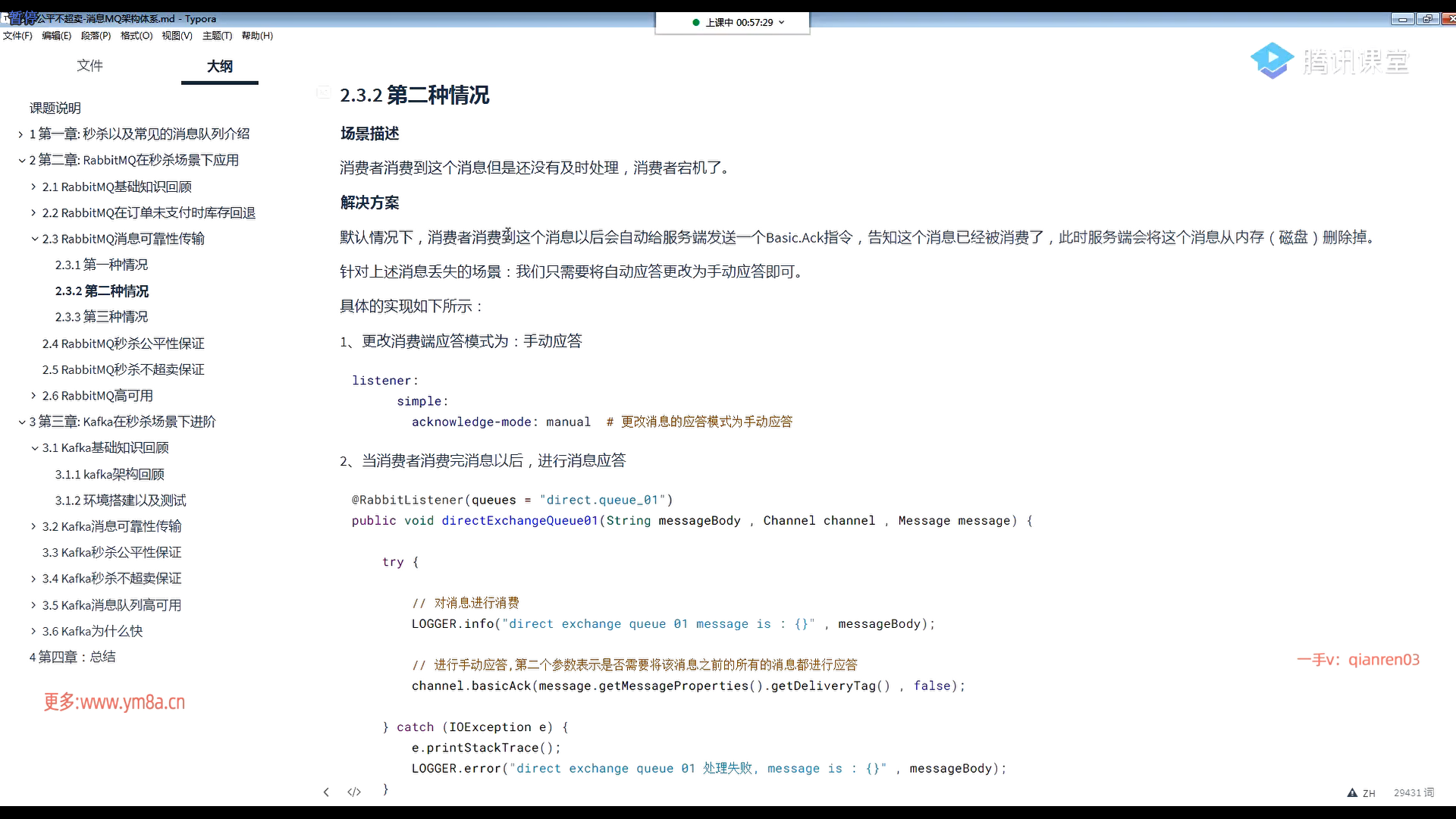The image size is (1456, 819).
Task: Restore down the window
Action: tap(1427, 19)
